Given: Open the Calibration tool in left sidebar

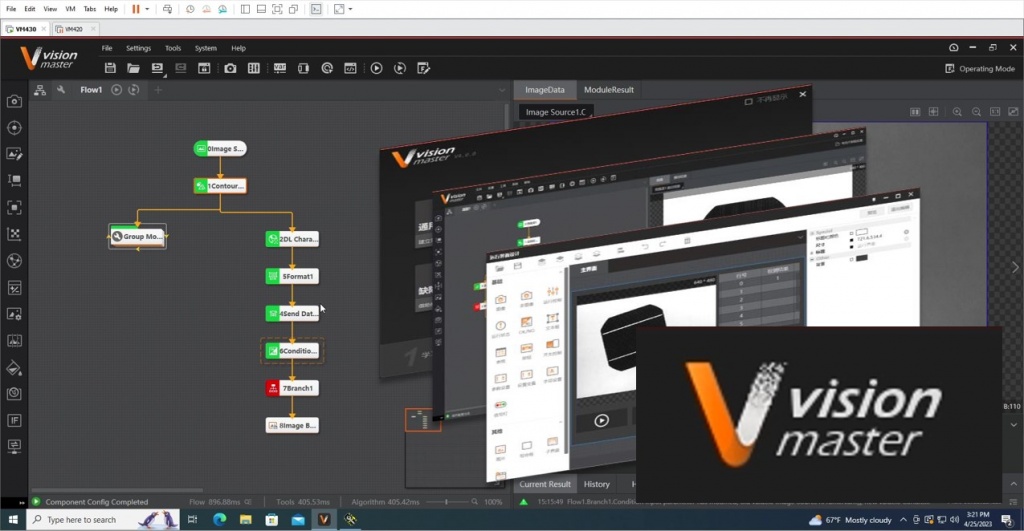Looking at the screenshot, I should pyautogui.click(x=14, y=234).
